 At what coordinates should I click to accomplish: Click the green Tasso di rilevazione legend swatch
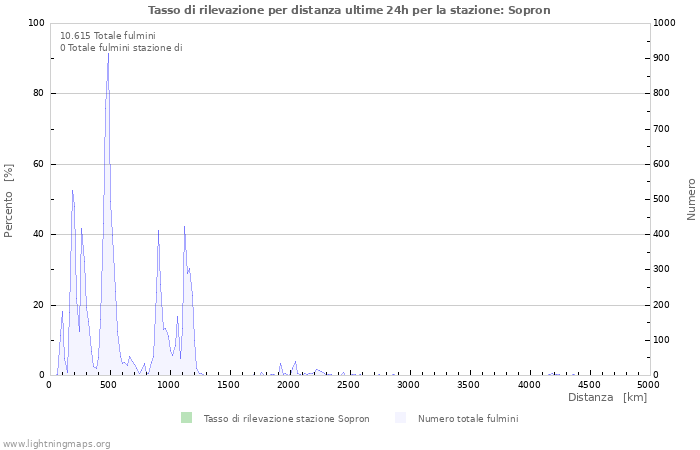click(x=186, y=418)
